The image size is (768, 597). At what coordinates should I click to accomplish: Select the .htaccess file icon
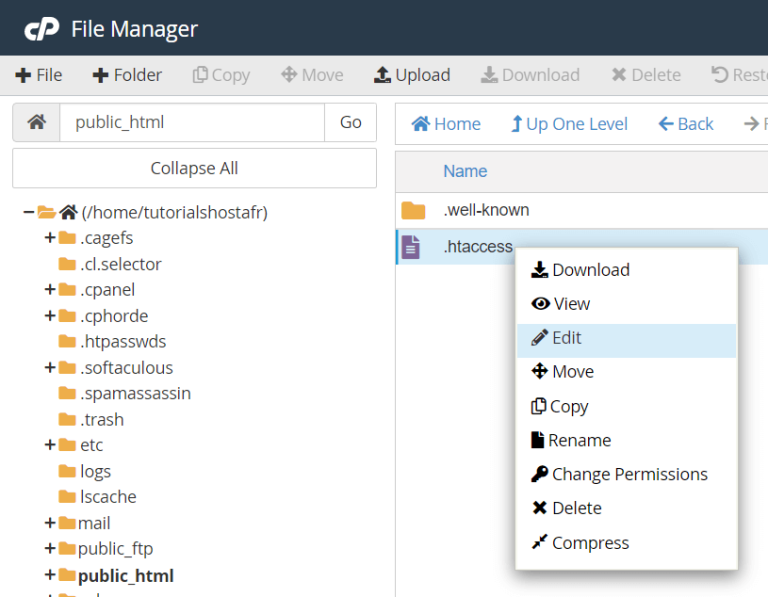click(x=410, y=246)
